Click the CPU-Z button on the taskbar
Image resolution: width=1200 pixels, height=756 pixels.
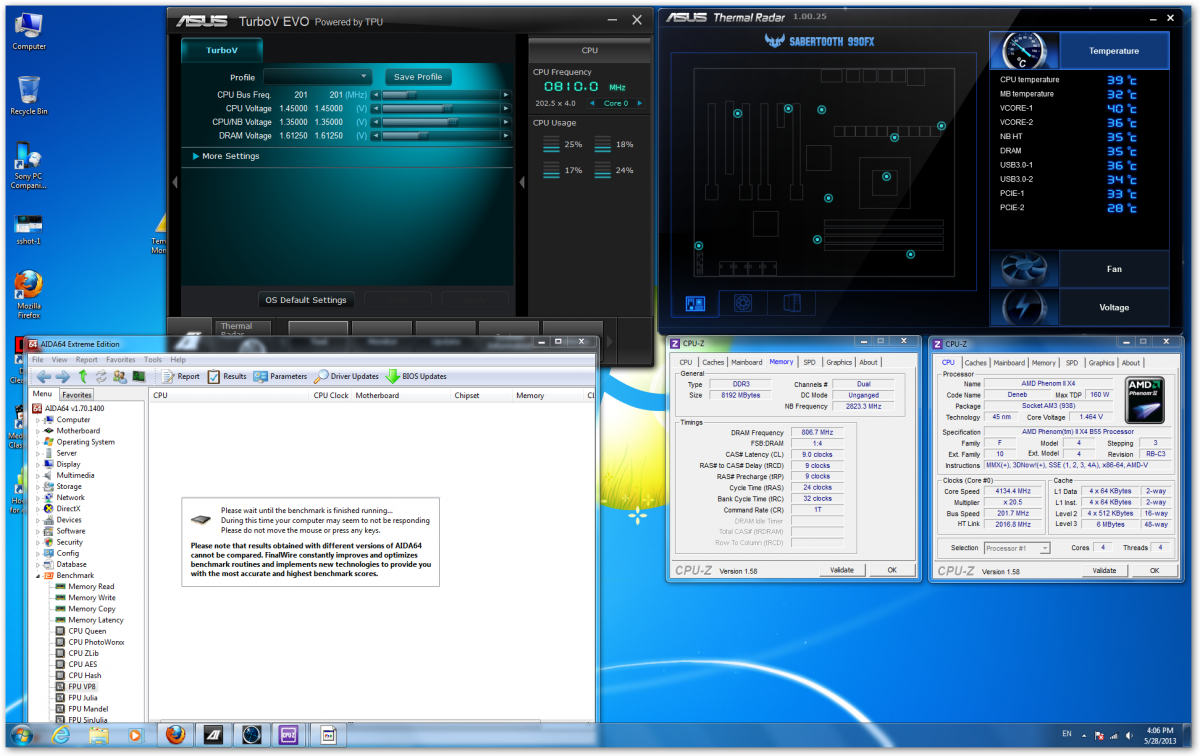290,736
